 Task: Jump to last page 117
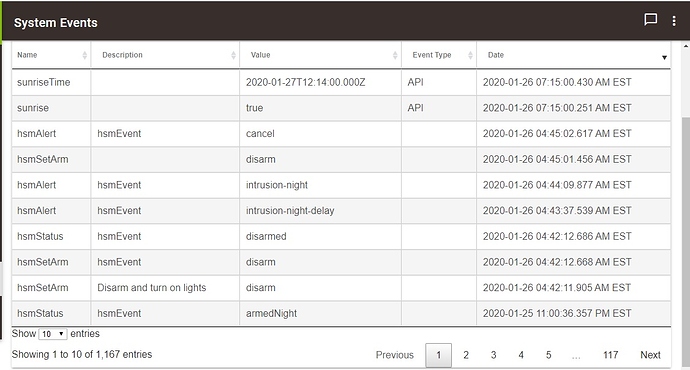pos(610,355)
